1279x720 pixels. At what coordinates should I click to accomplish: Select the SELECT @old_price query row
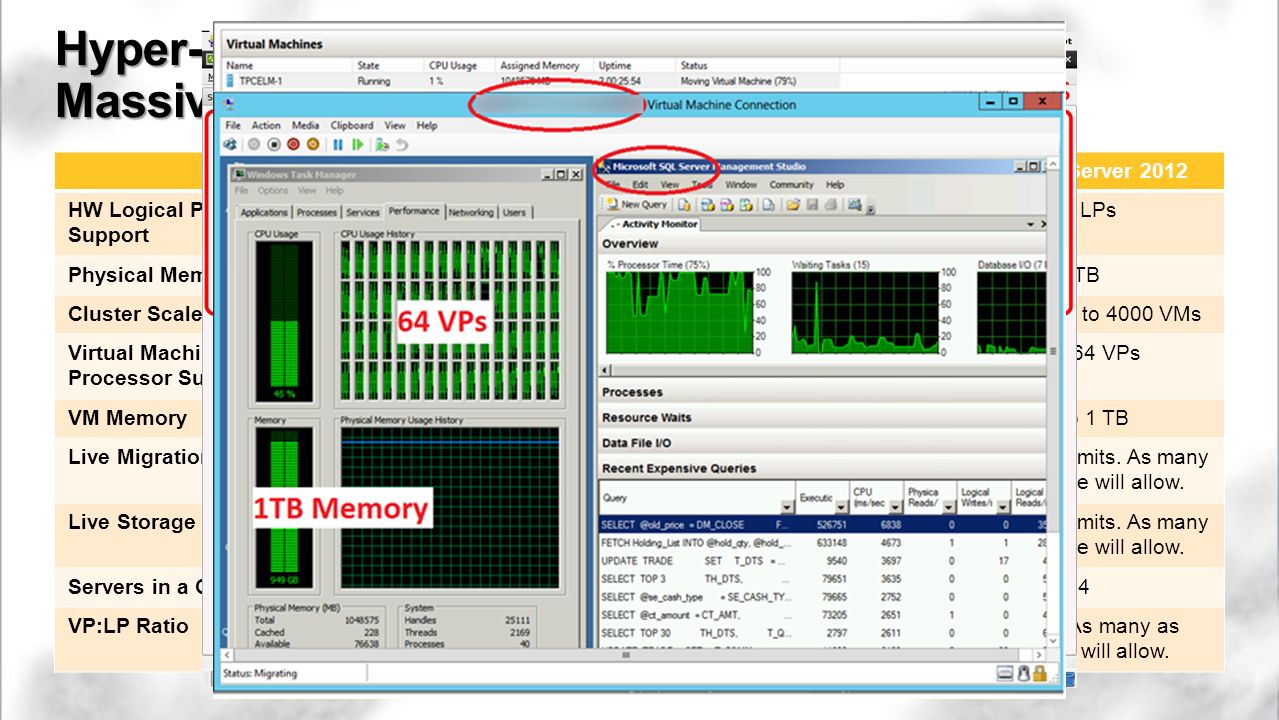(823, 524)
